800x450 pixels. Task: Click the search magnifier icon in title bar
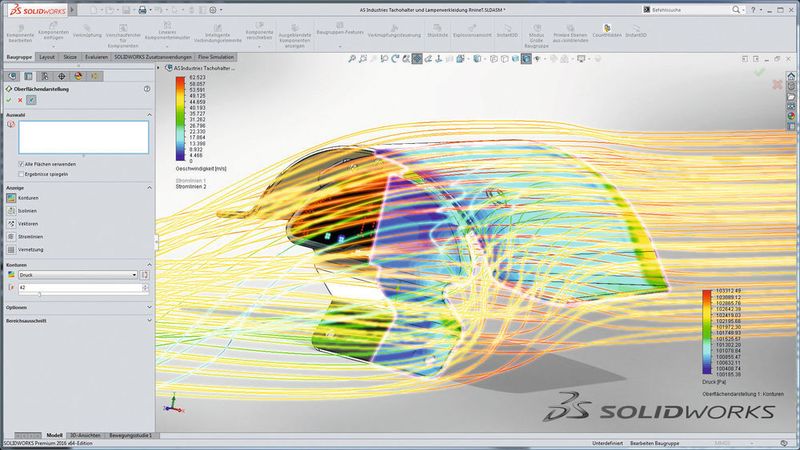(x=736, y=10)
